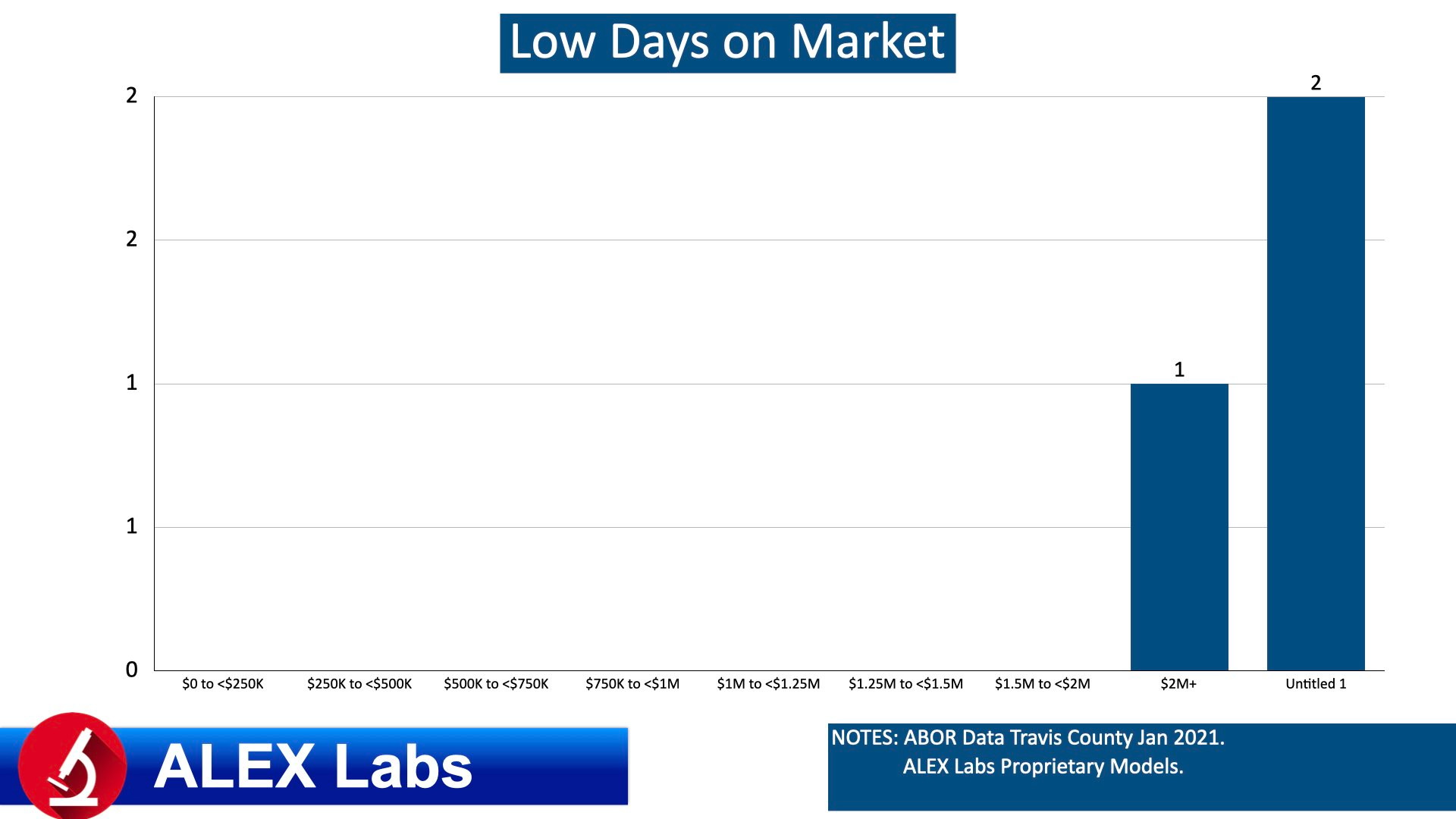Select the '0' value on the vertical axis

[130, 670]
